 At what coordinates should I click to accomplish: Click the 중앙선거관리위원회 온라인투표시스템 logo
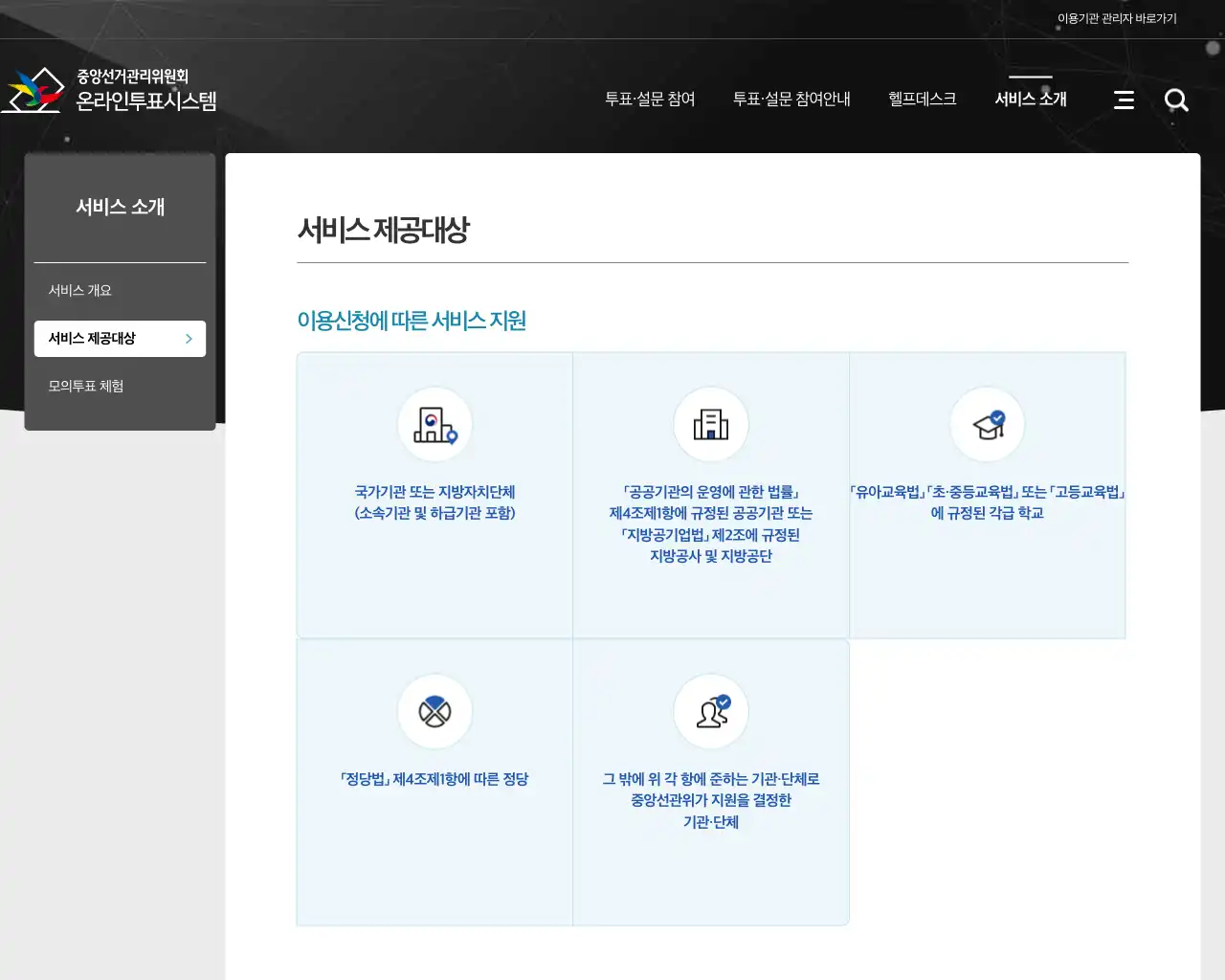(x=115, y=89)
